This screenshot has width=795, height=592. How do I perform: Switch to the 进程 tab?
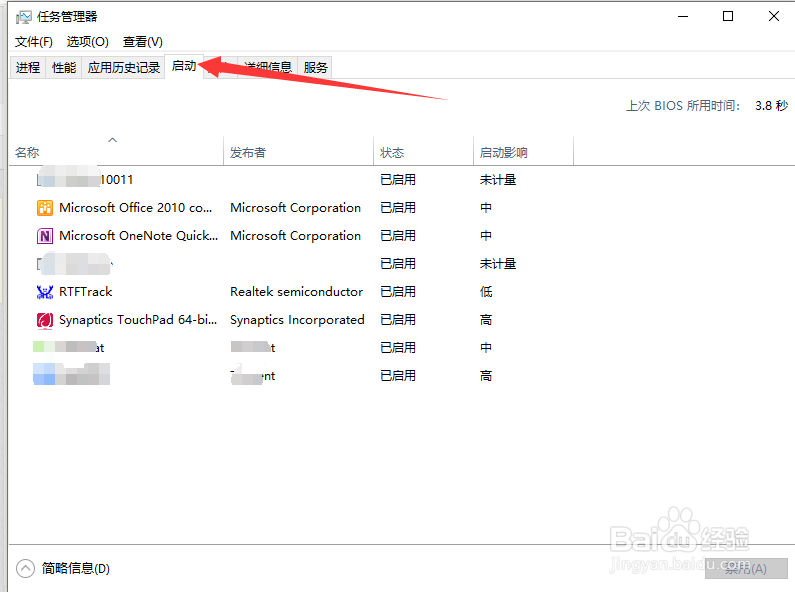tap(28, 67)
